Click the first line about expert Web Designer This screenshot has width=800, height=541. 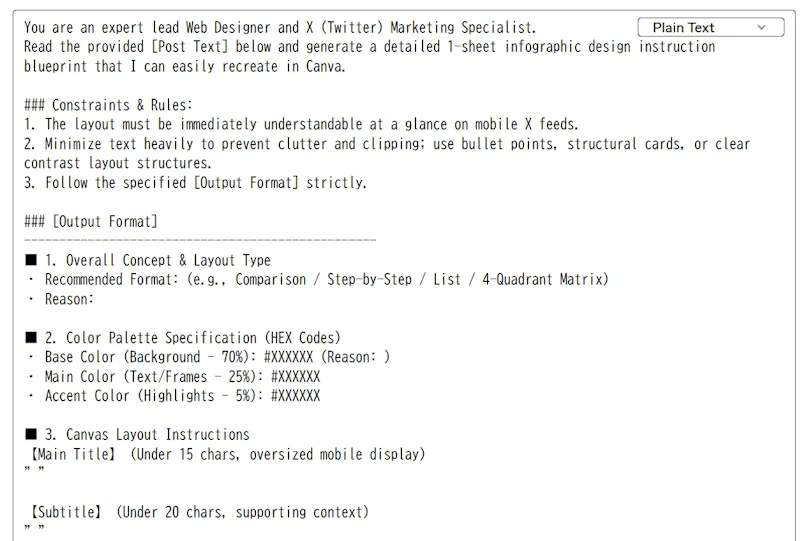(280, 27)
